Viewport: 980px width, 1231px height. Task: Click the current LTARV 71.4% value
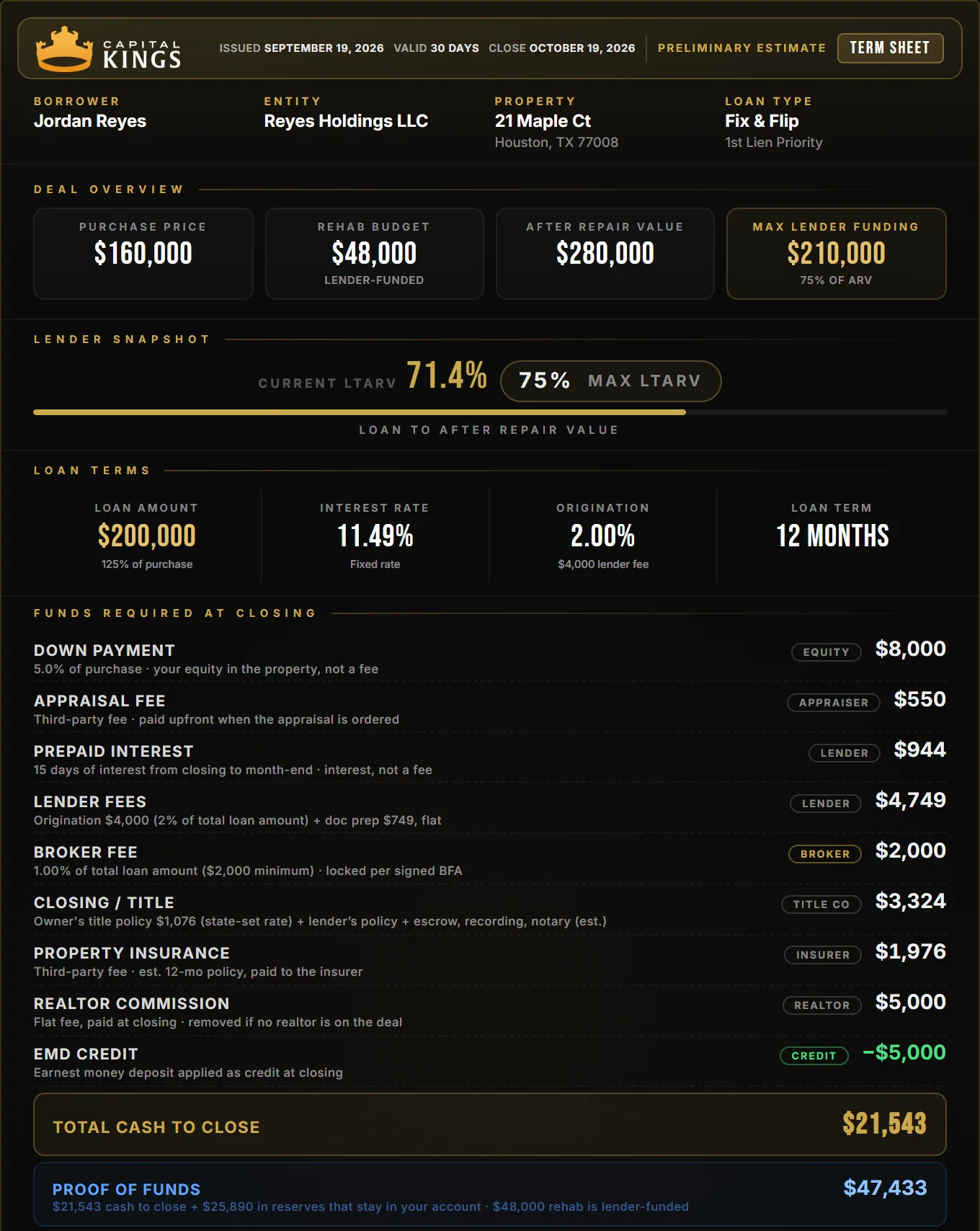(447, 375)
